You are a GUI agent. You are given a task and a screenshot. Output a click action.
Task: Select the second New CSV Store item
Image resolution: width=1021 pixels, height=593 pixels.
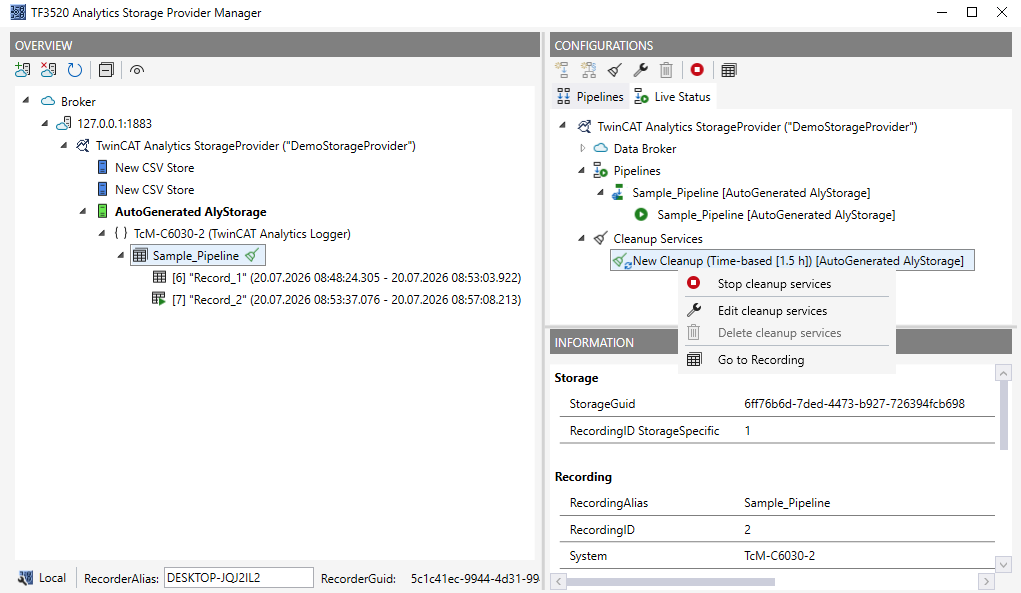[154, 190]
